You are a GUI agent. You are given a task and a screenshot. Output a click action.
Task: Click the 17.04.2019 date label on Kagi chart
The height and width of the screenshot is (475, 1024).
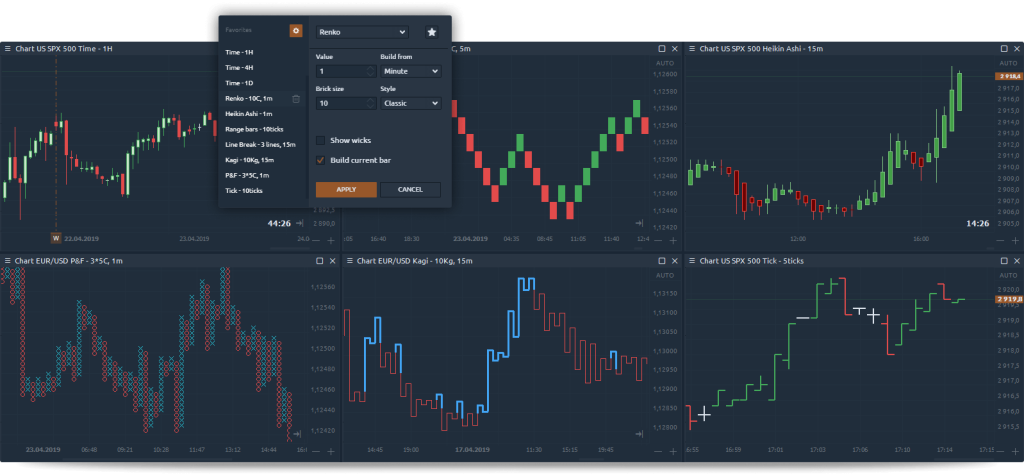(x=472, y=450)
